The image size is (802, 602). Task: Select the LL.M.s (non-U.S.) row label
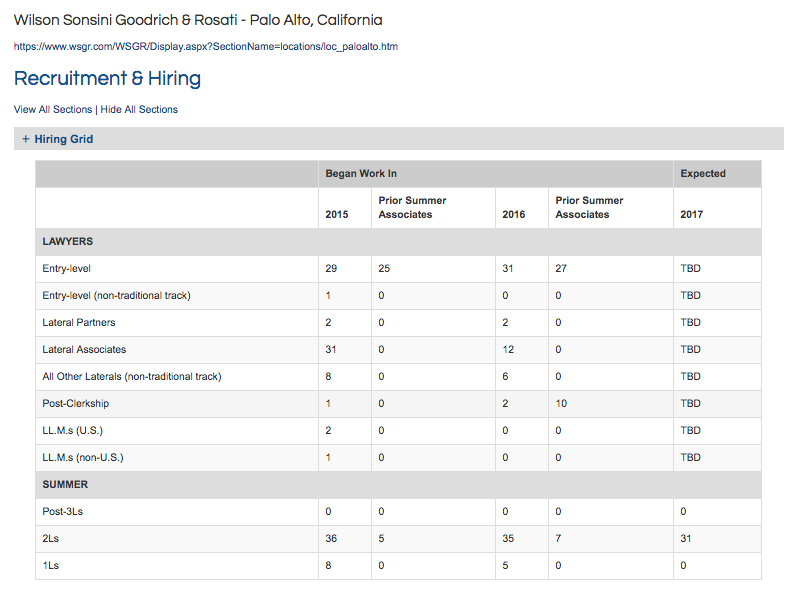point(83,457)
